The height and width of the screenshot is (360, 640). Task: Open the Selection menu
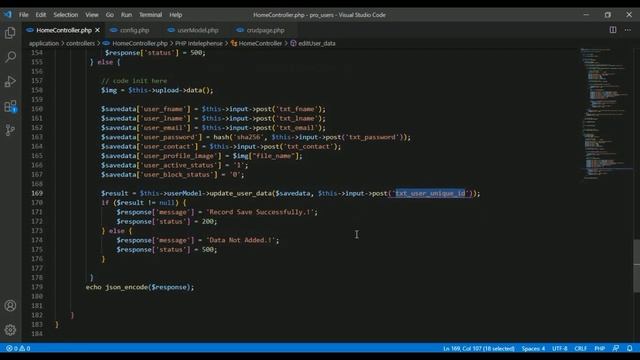[x=65, y=15]
